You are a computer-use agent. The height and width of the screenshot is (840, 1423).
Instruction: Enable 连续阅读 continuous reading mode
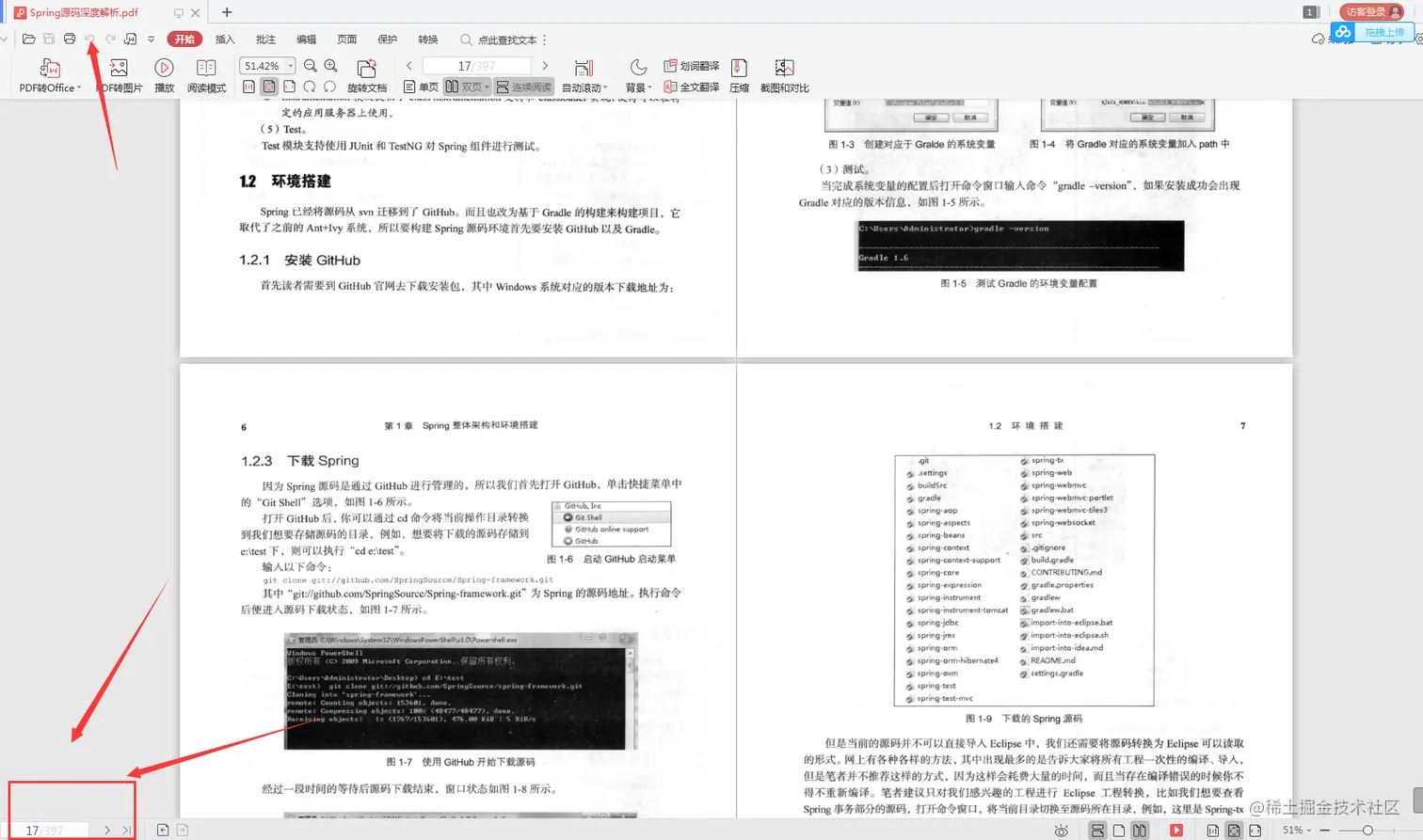click(526, 87)
